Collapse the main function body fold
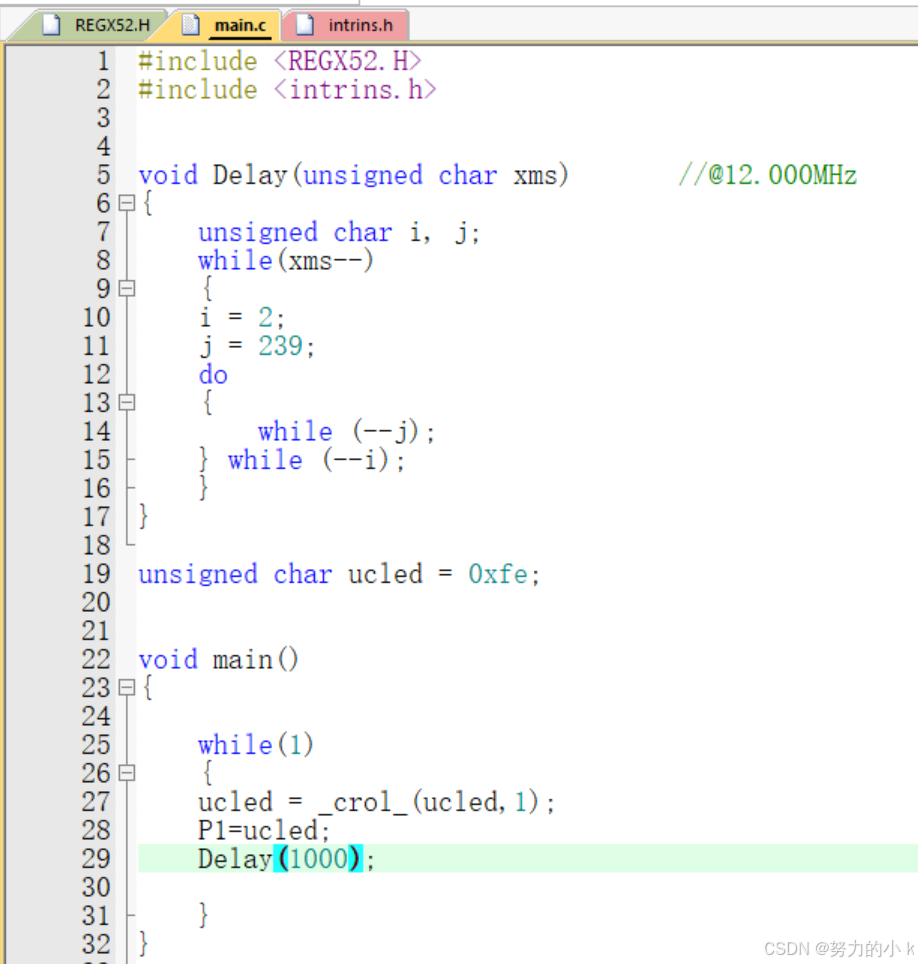Image resolution: width=918 pixels, height=964 pixels. pos(126,687)
